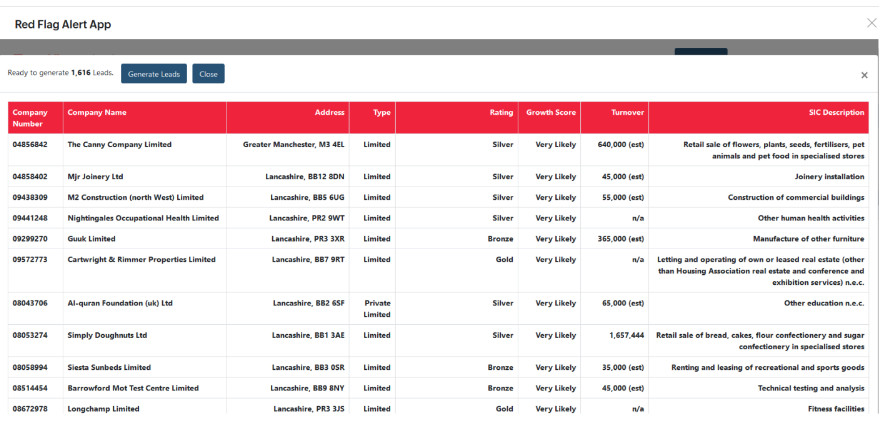Click turnover value 35,000 (est)

coord(623,367)
